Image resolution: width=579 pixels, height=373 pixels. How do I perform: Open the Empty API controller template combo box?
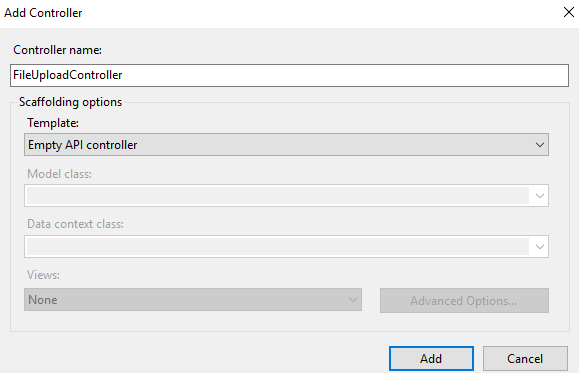pyautogui.click(x=287, y=145)
